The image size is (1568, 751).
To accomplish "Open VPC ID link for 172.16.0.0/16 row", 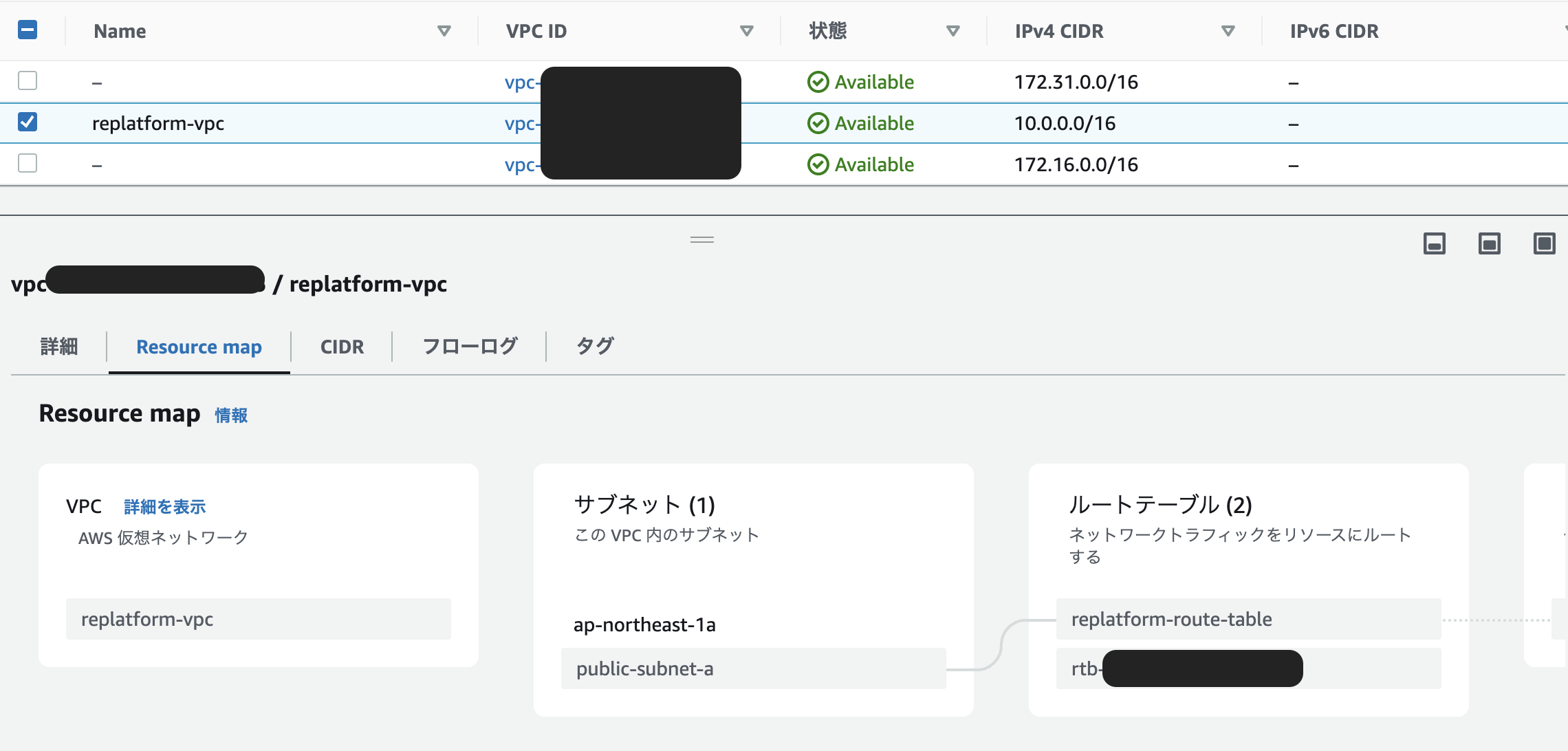I will point(523,165).
